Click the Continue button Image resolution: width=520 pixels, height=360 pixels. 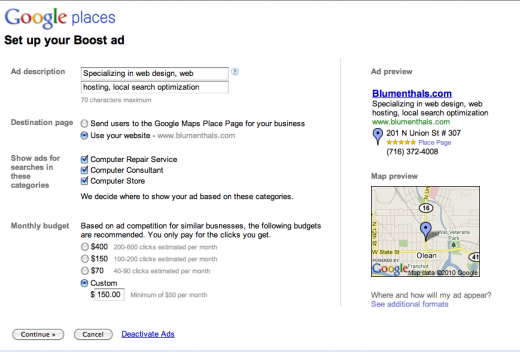38,334
